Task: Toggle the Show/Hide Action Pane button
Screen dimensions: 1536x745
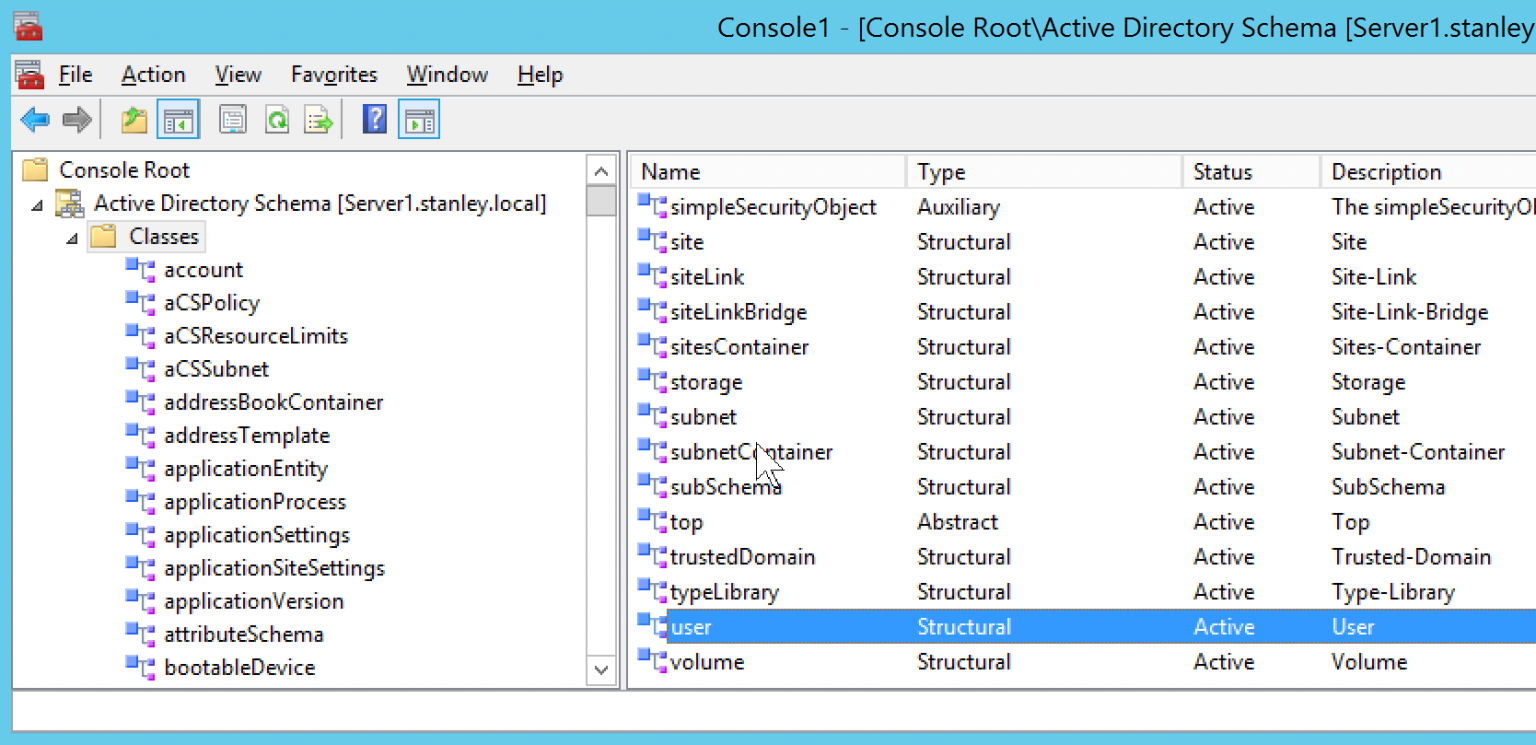Action: (417, 120)
